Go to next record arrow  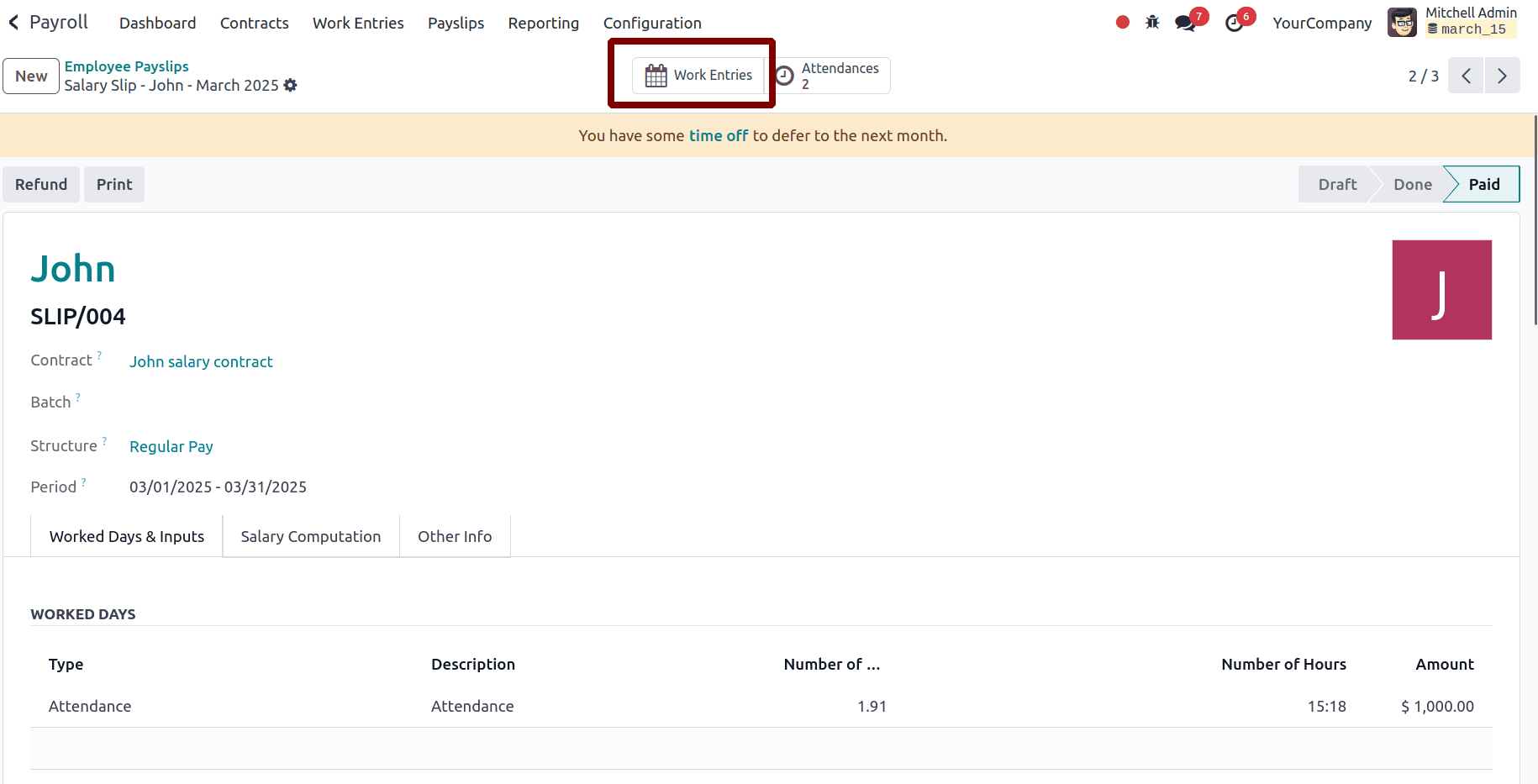[1502, 76]
